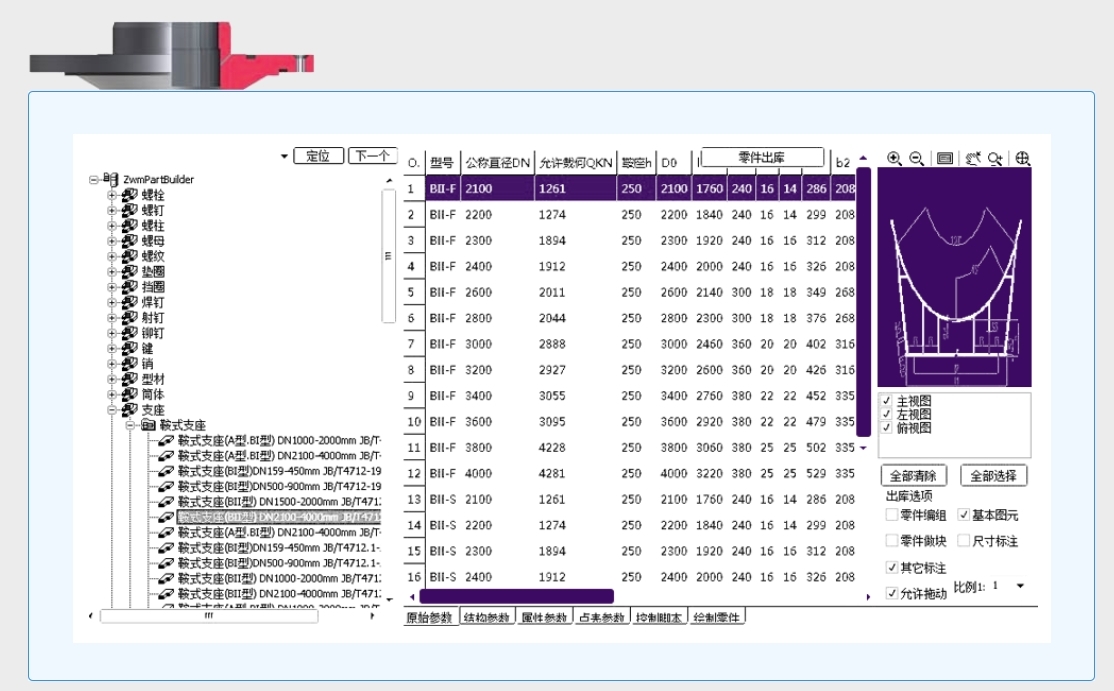This screenshot has width=1114, height=691.
Task: Uncheck the 允许拖动 checkbox
Action: (892, 593)
